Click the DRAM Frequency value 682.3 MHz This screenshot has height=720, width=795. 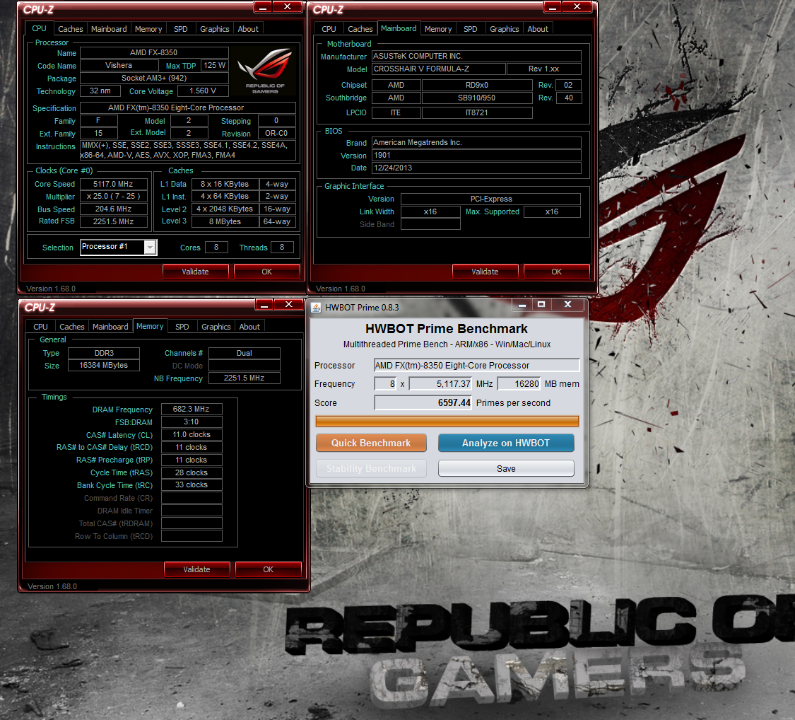(x=192, y=409)
